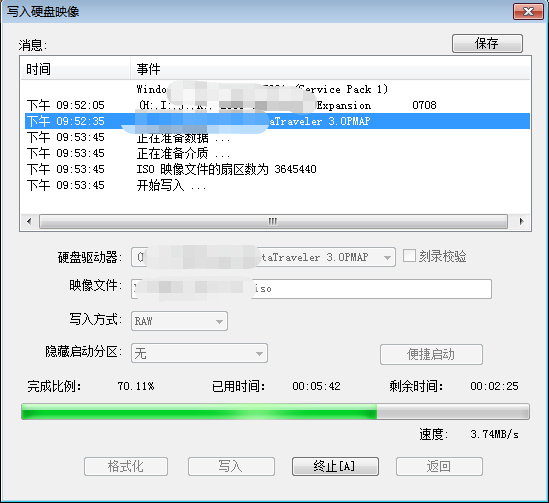
Task: Toggle the 刻录校验 checkbox
Action: point(409,256)
